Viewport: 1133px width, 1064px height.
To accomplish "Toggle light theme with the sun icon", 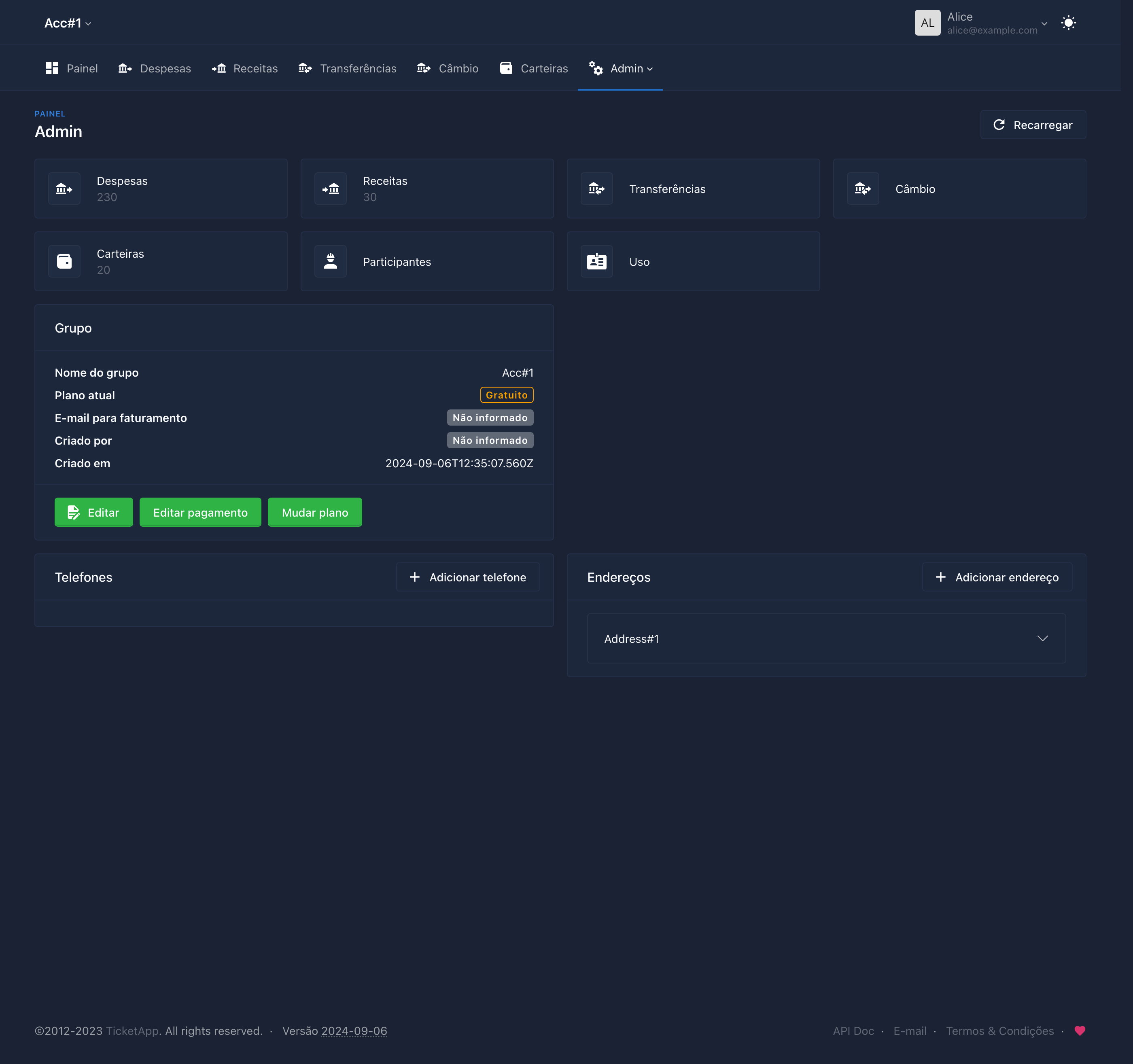I will [1069, 23].
